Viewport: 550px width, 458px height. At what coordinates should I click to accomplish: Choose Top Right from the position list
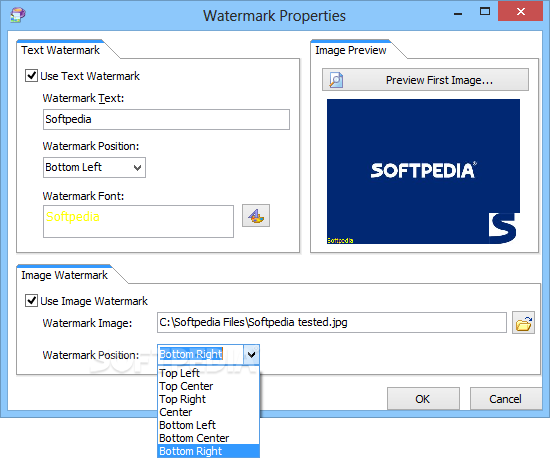pos(208,399)
